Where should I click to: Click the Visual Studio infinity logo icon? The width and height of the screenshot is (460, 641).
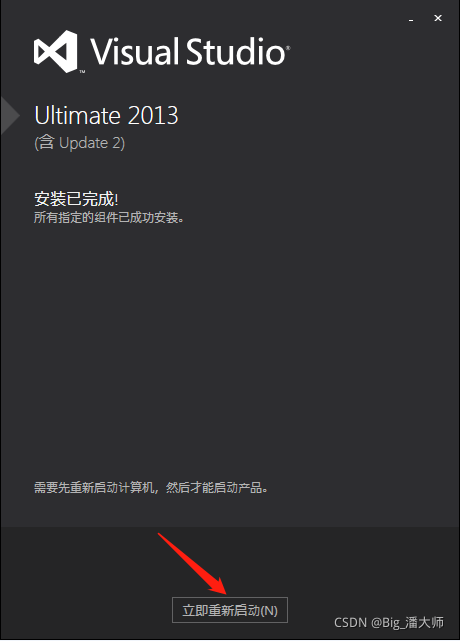[x=56, y=52]
